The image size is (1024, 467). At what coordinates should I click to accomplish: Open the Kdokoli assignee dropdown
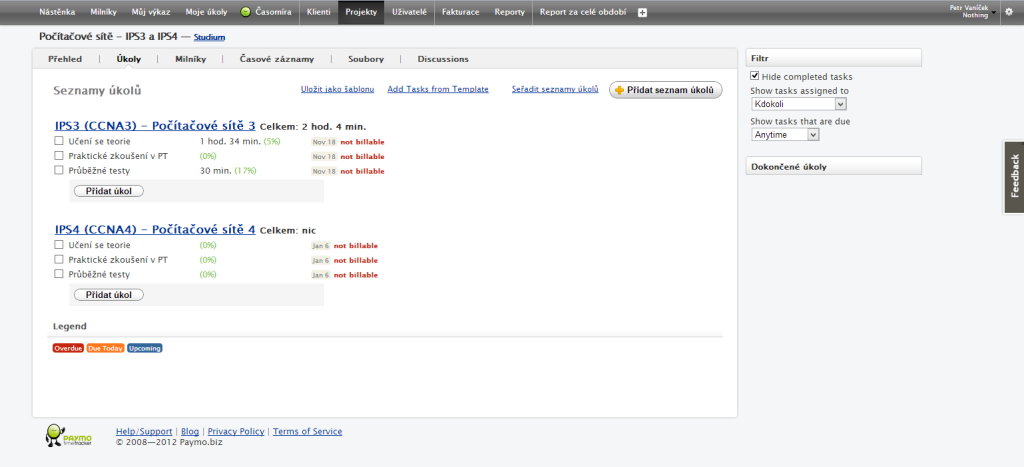(799, 104)
